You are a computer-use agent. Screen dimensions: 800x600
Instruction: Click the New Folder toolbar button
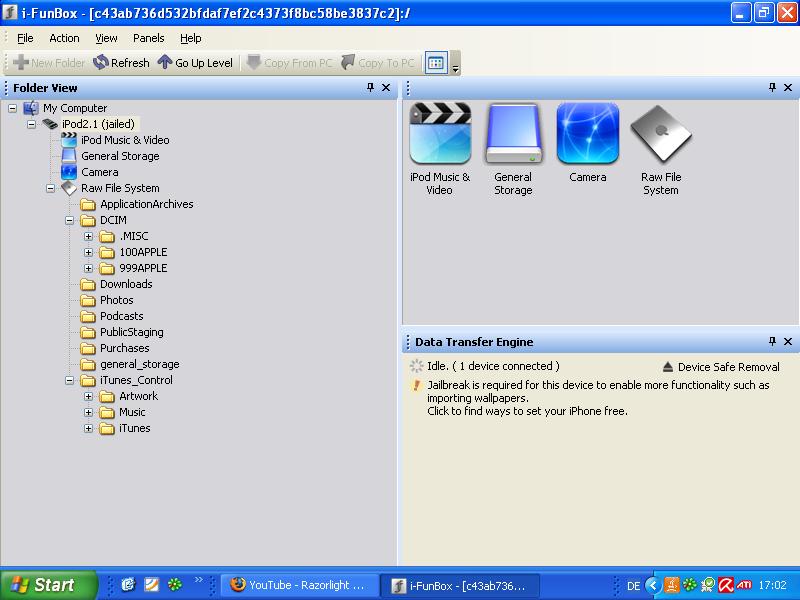tap(49, 63)
